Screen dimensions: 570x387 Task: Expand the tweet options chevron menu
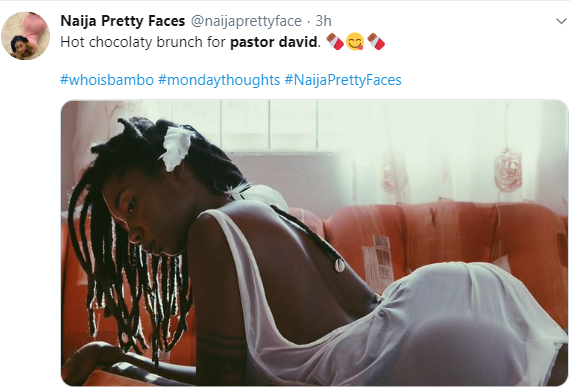click(562, 21)
